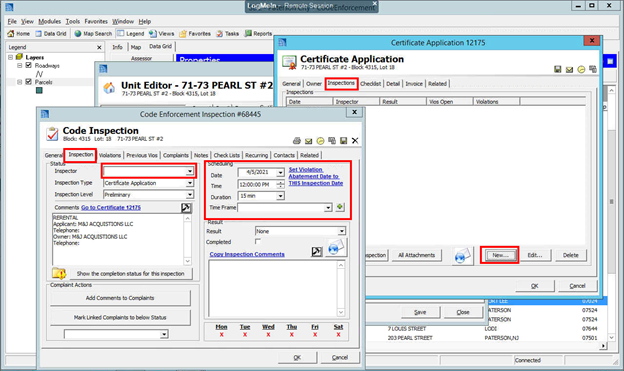Switch to Checklist tab in Certificate Application
This screenshot has width=624, height=371.
[370, 84]
